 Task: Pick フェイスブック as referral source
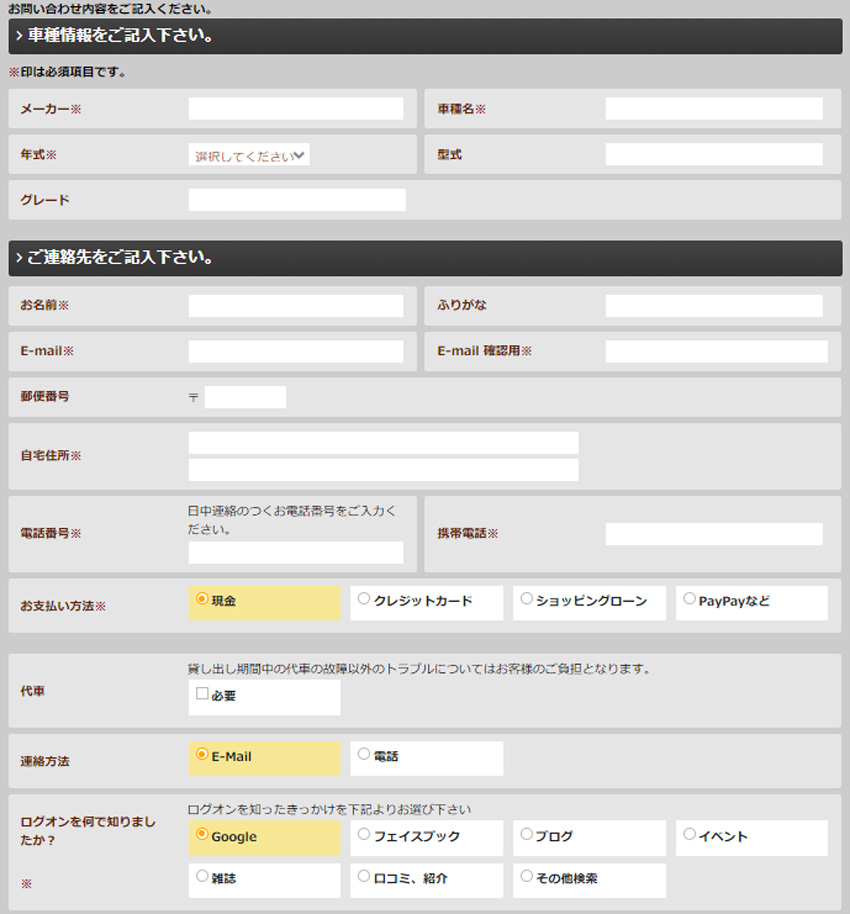(x=364, y=834)
